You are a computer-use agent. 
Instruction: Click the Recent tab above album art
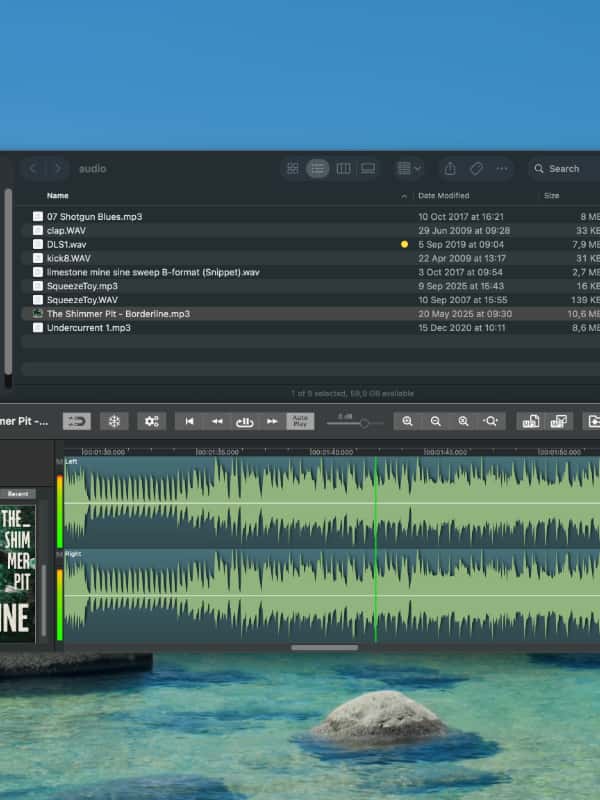coord(17,494)
